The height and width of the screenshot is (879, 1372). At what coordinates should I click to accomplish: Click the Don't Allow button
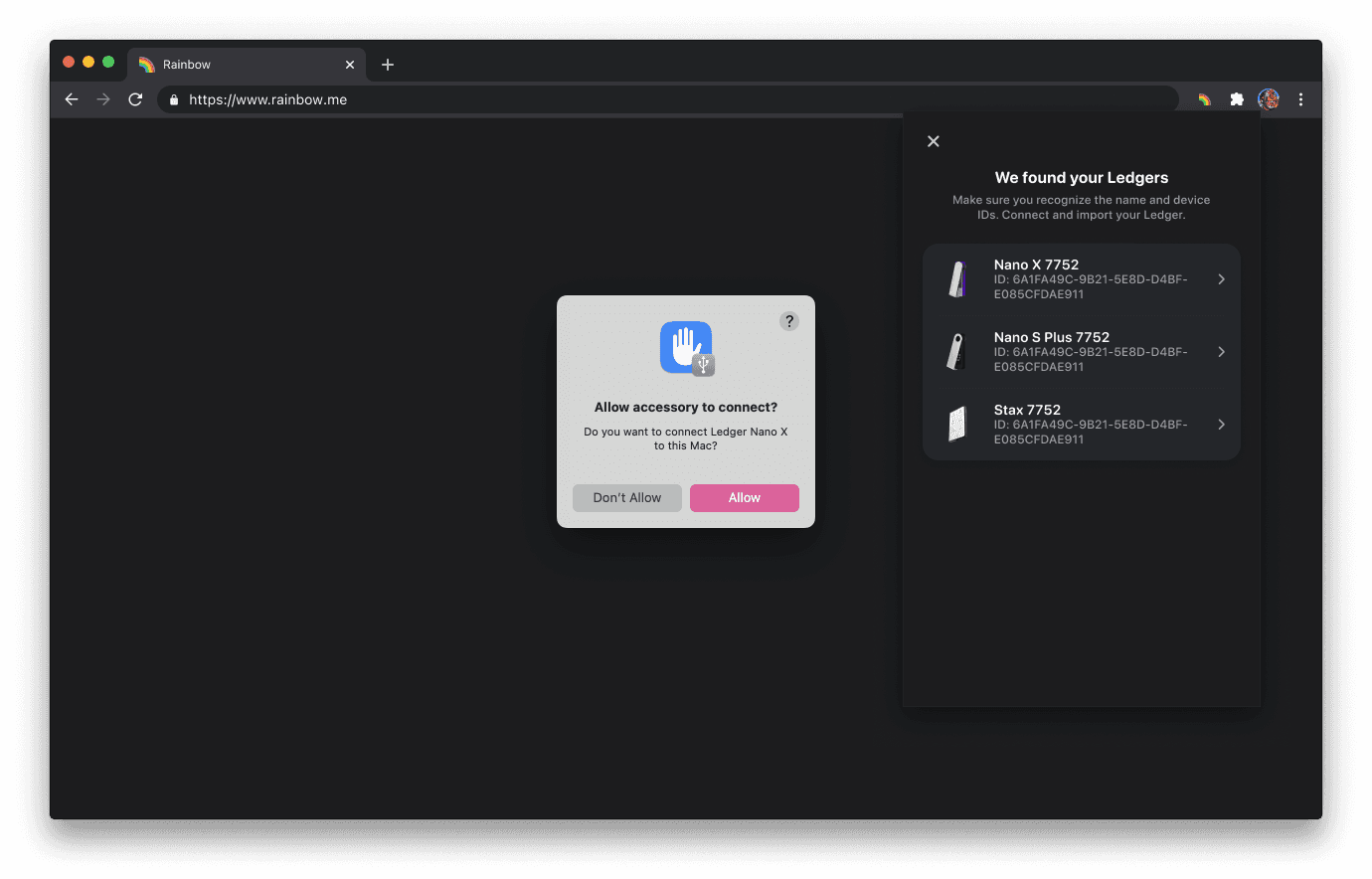coord(627,498)
